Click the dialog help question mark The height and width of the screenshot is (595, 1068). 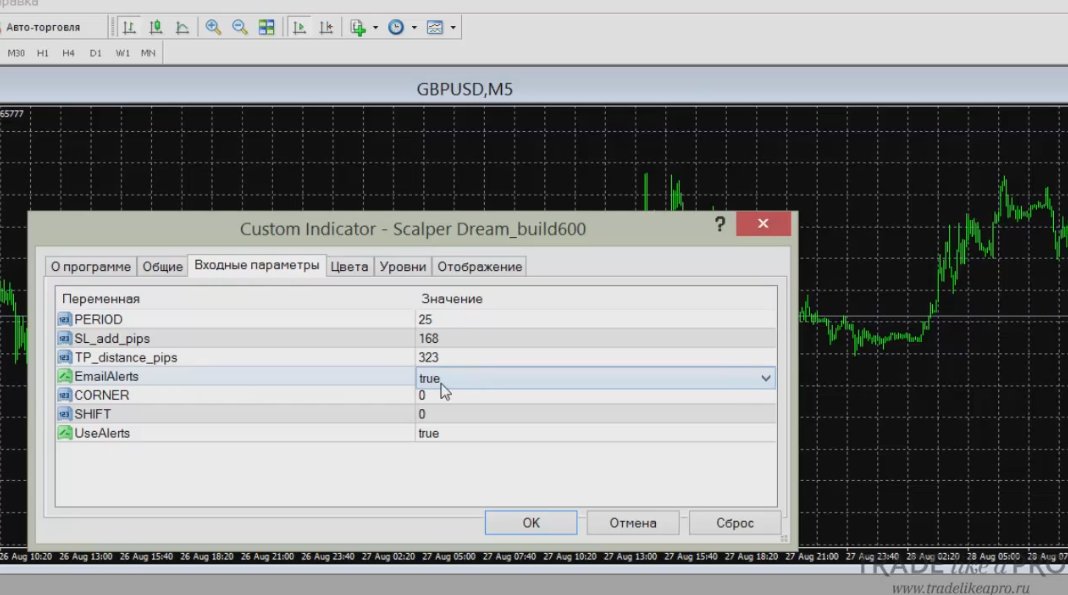(x=719, y=224)
